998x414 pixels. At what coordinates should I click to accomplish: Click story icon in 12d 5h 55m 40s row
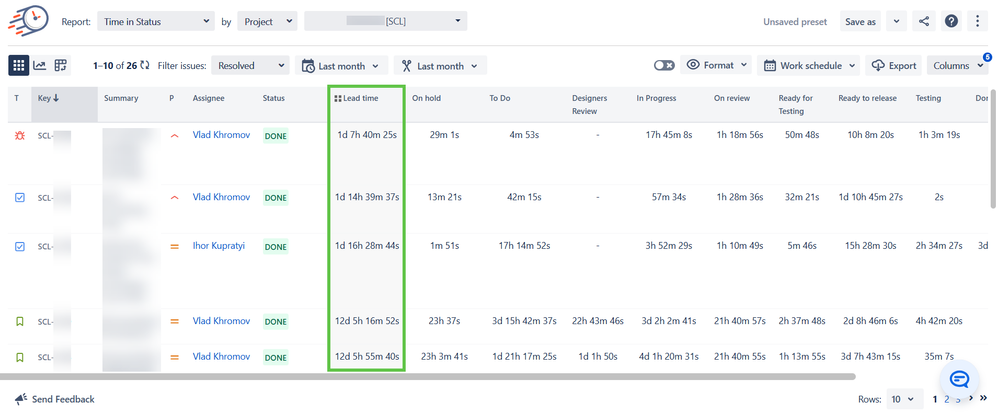20,357
